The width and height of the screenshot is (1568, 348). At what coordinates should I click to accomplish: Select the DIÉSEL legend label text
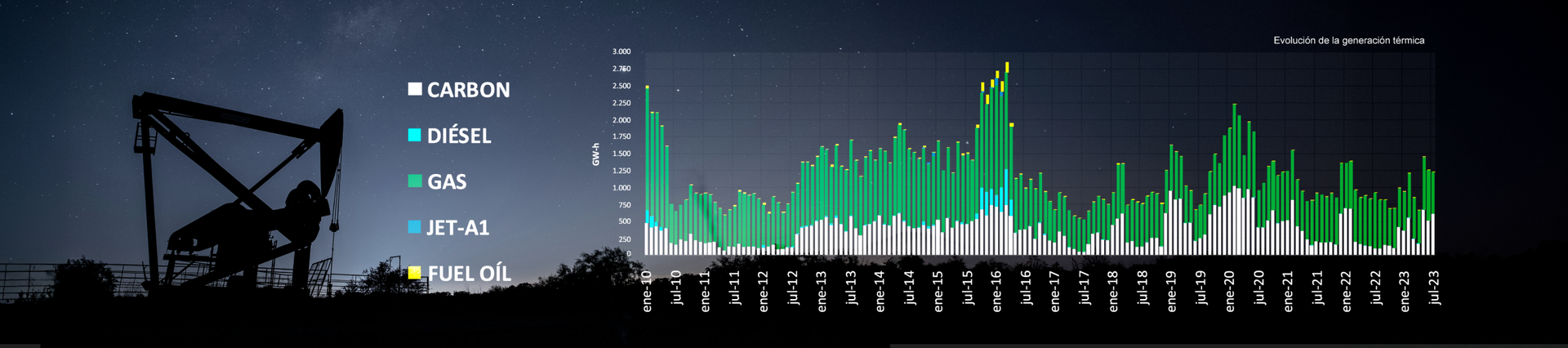(459, 136)
